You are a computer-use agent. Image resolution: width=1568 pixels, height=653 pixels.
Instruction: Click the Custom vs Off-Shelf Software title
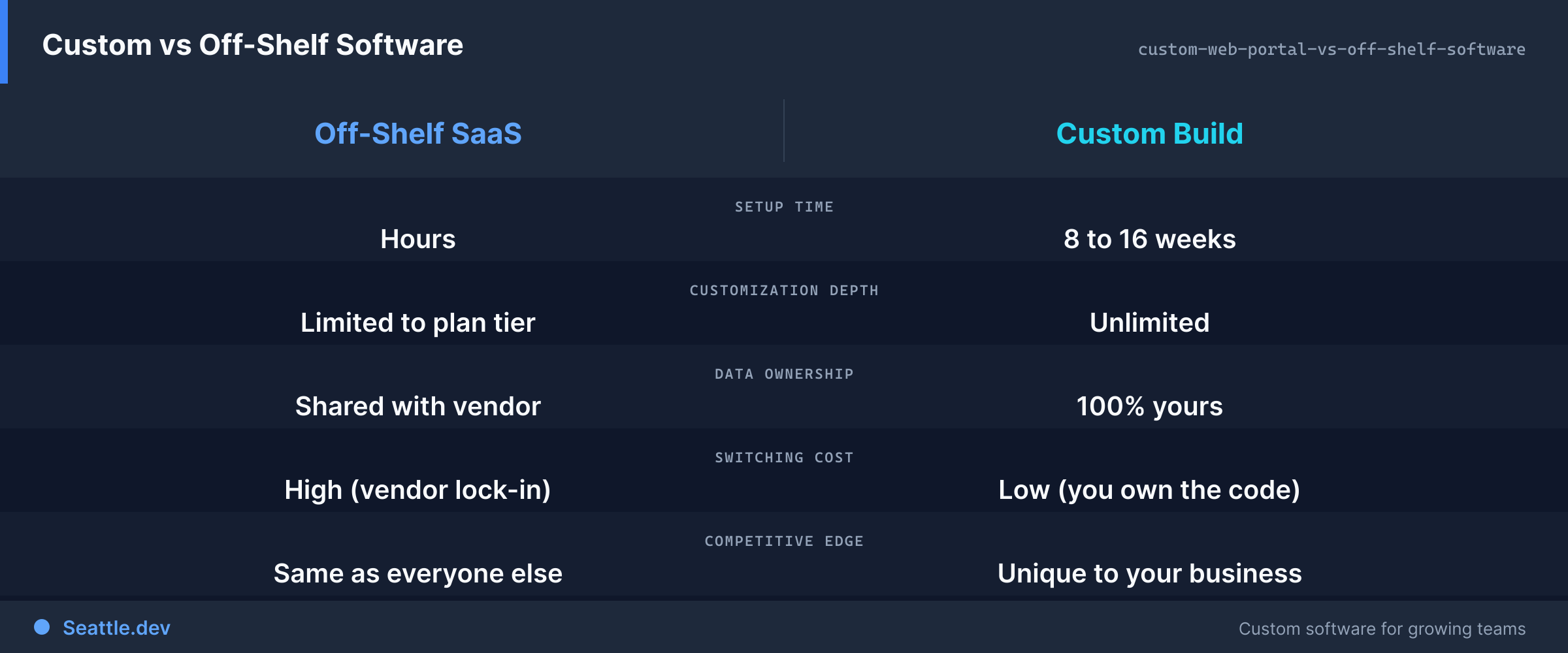coord(253,45)
